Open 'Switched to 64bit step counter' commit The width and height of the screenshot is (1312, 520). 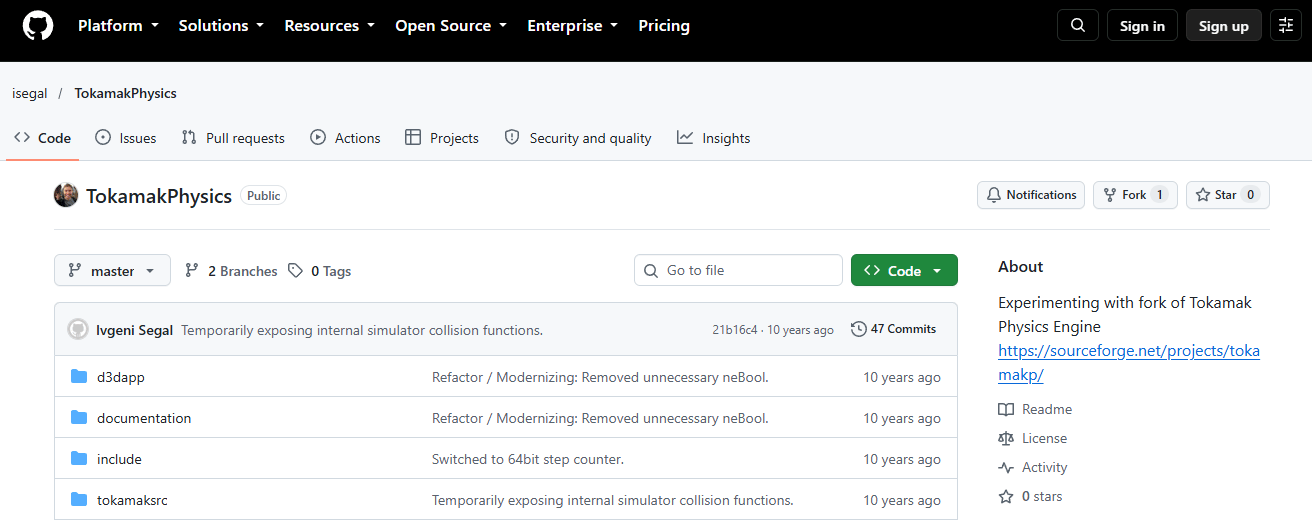click(528, 459)
